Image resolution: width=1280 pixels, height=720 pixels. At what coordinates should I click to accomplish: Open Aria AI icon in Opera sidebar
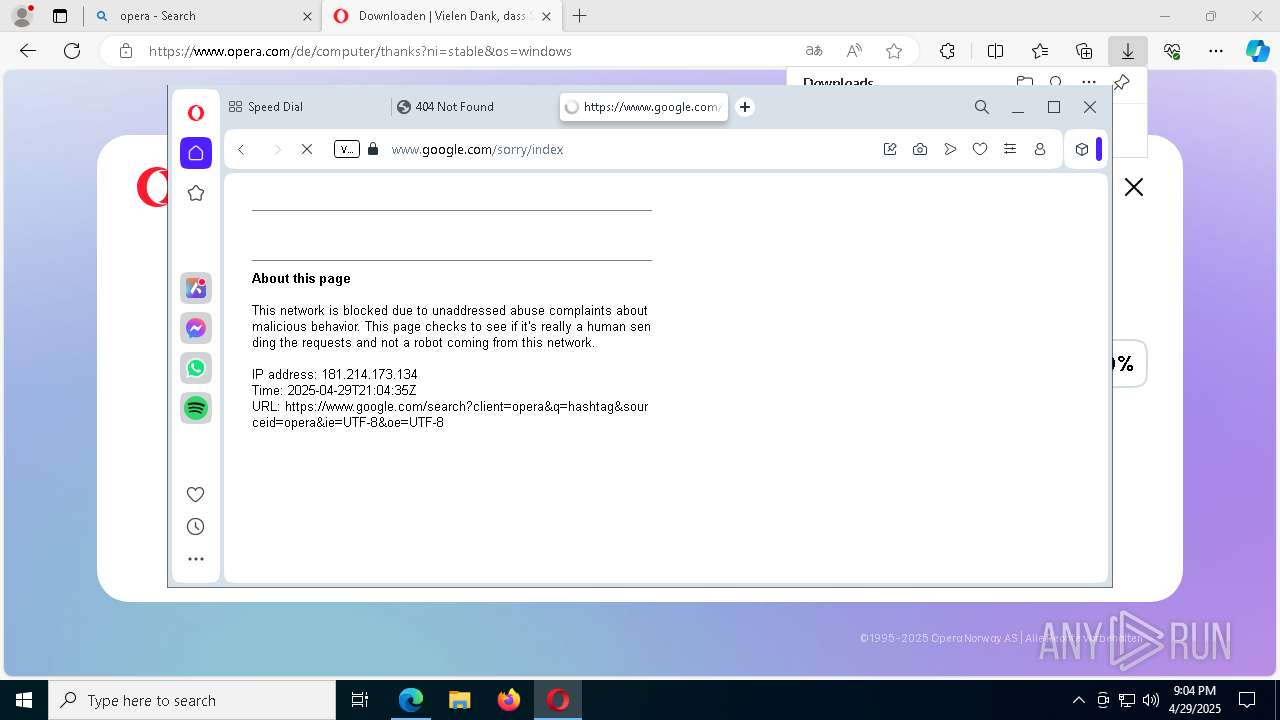(196, 288)
